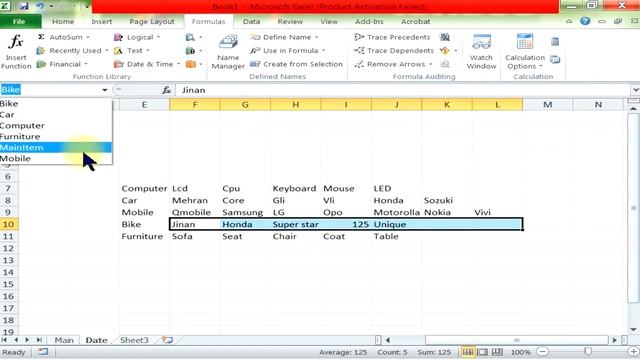Select row 12 header
This screenshot has width=640, height=360.
[9, 248]
